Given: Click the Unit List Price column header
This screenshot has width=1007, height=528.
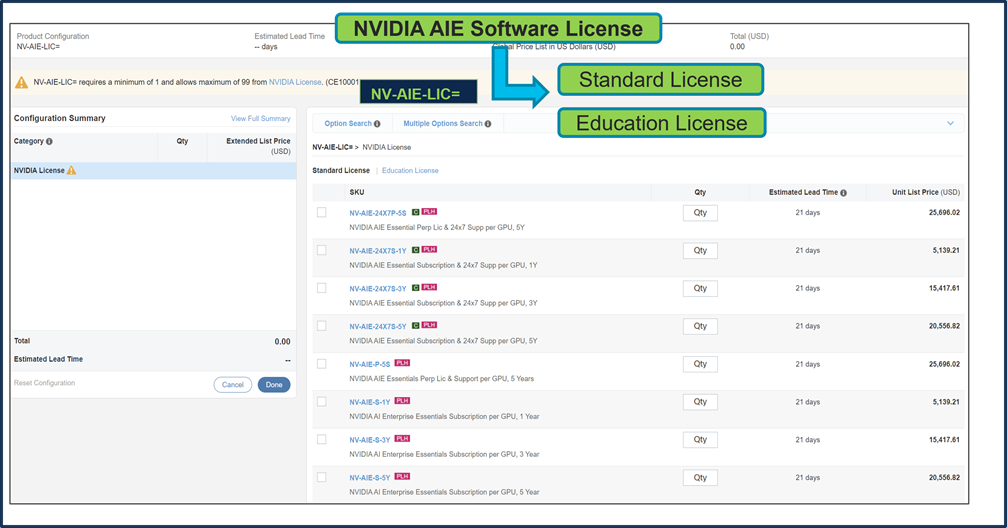Looking at the screenshot, I should pos(925,193).
